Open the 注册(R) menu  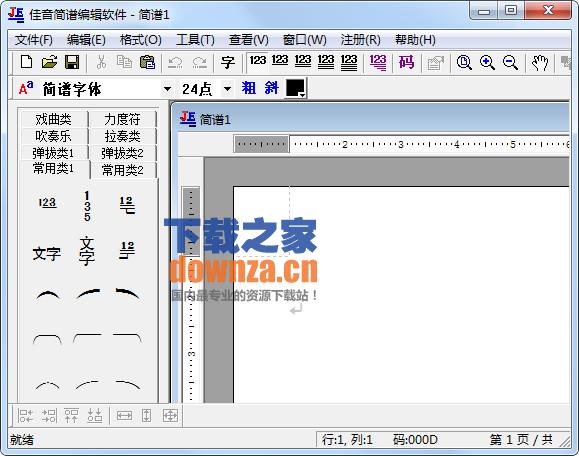(x=360, y=40)
